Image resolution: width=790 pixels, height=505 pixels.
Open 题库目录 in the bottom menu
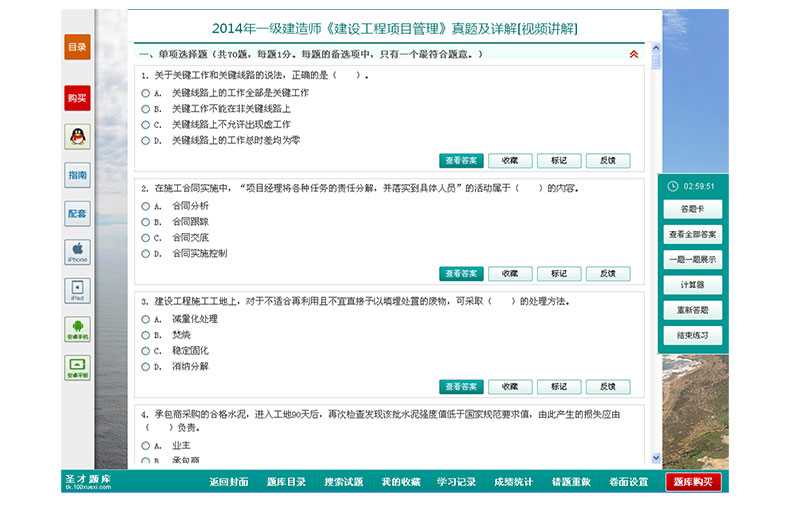tap(286, 482)
